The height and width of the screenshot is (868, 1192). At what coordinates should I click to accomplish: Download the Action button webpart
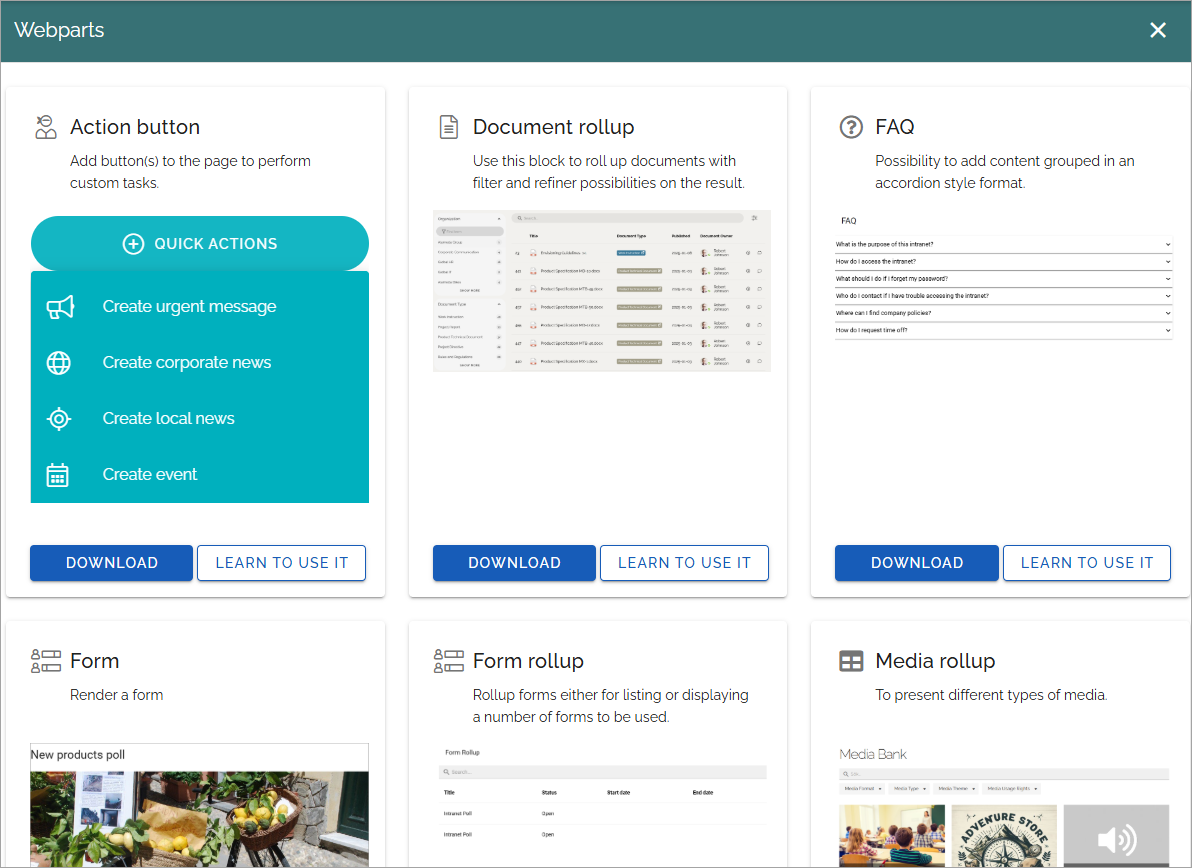[x=112, y=563]
